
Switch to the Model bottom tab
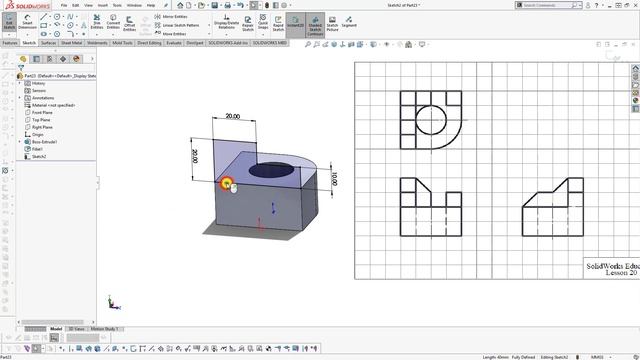point(56,329)
